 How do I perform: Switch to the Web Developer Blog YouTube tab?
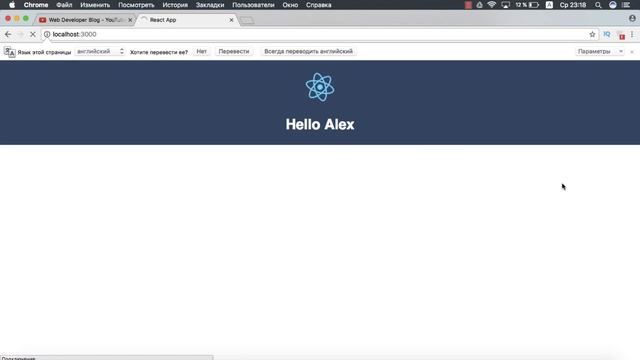[x=85, y=20]
